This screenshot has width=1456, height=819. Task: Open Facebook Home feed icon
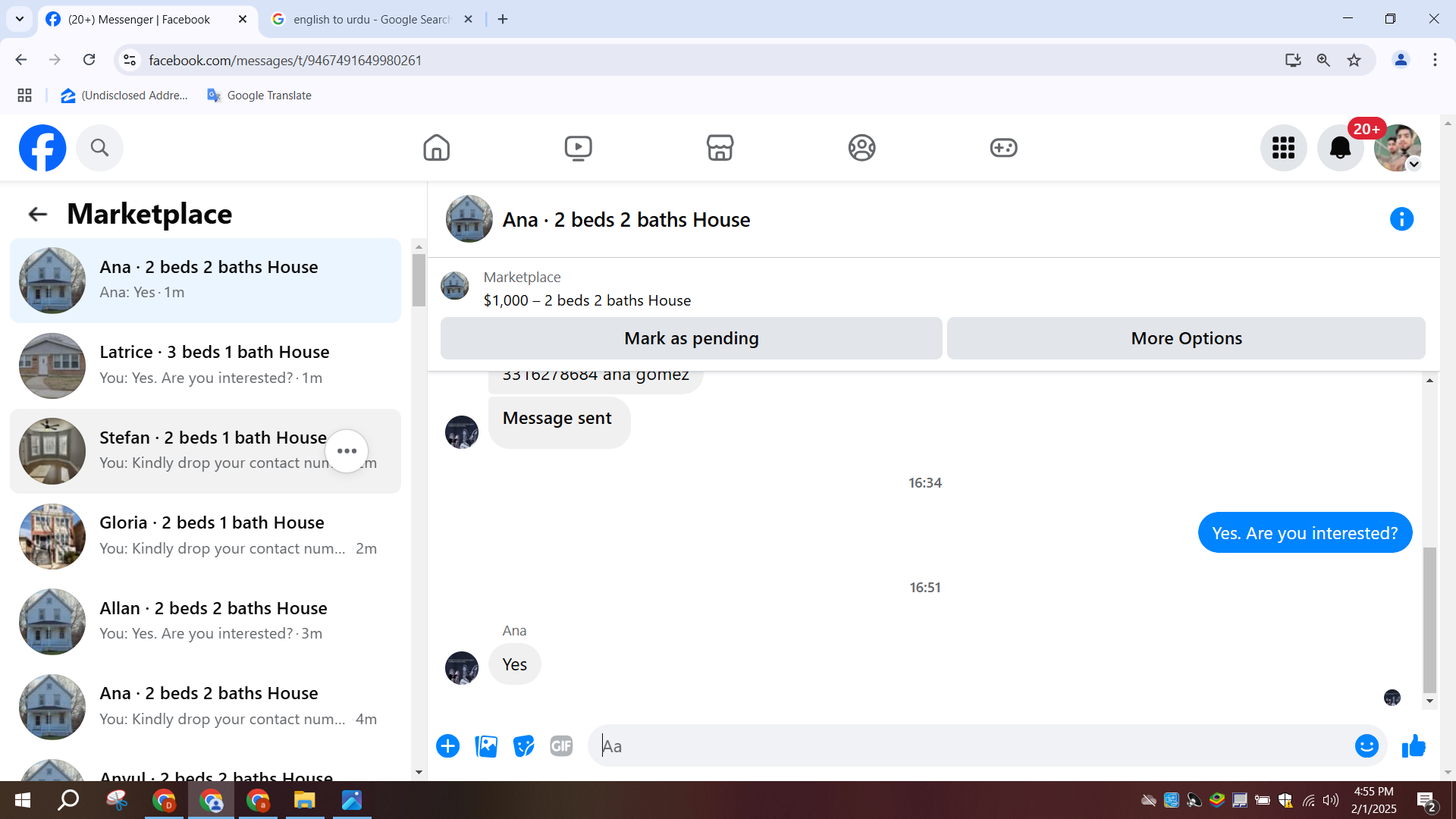click(x=436, y=147)
